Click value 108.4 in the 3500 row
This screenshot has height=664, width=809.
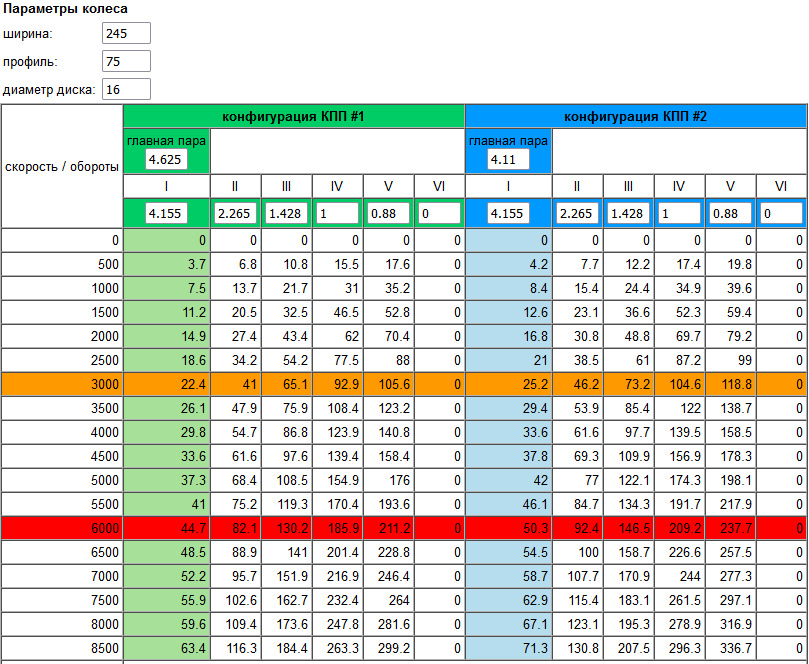click(x=343, y=409)
